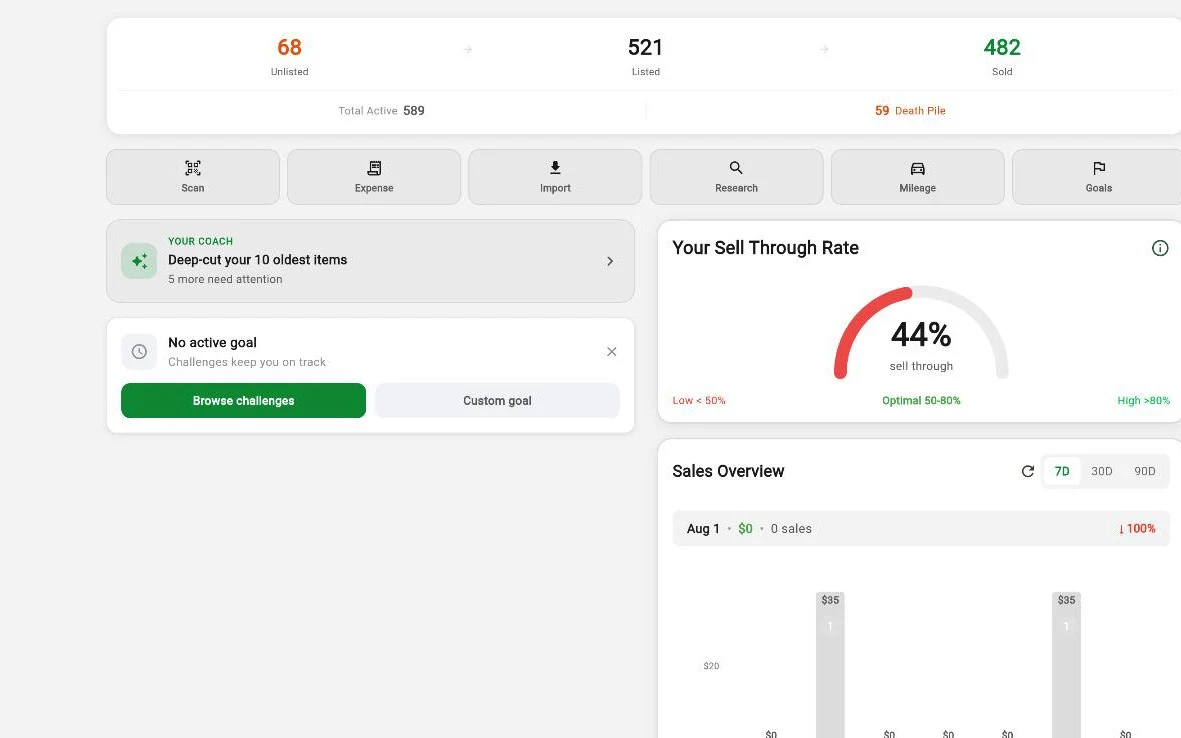The height and width of the screenshot is (738, 1181).
Task: Click the High >80% label
Action: (x=1143, y=401)
